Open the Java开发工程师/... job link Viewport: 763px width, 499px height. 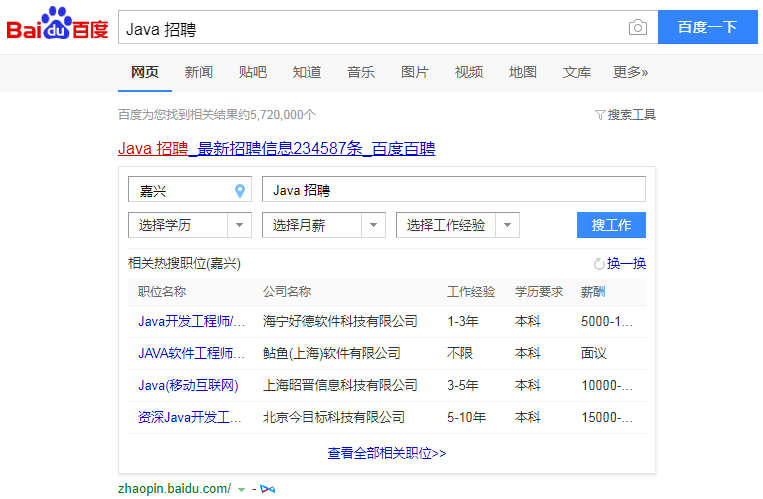point(192,322)
